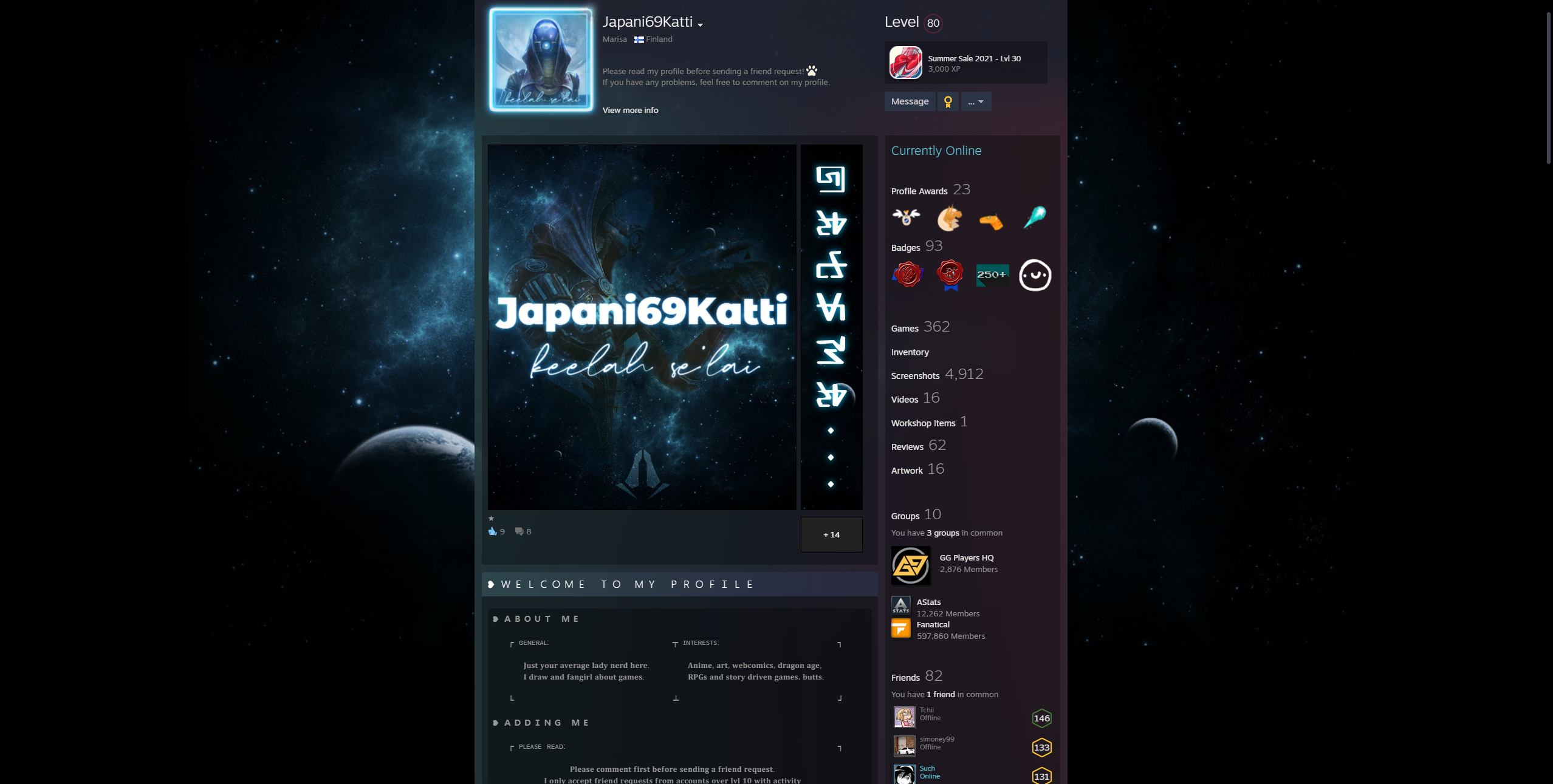Viewport: 1553px width, 784px height.
Task: Click the winged heart profile award icon
Action: (906, 217)
